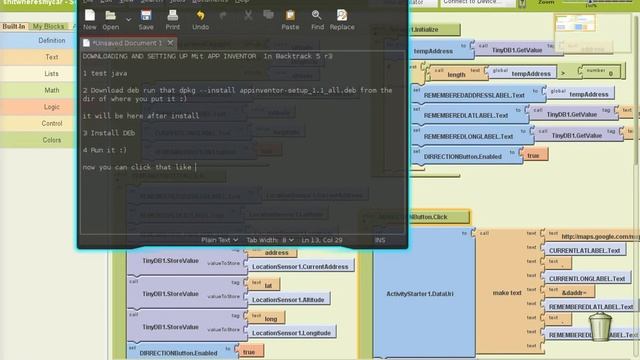Viewport: 640px width, 360px height.
Task: Click the global tempAddress block inside length
Action: point(522,73)
